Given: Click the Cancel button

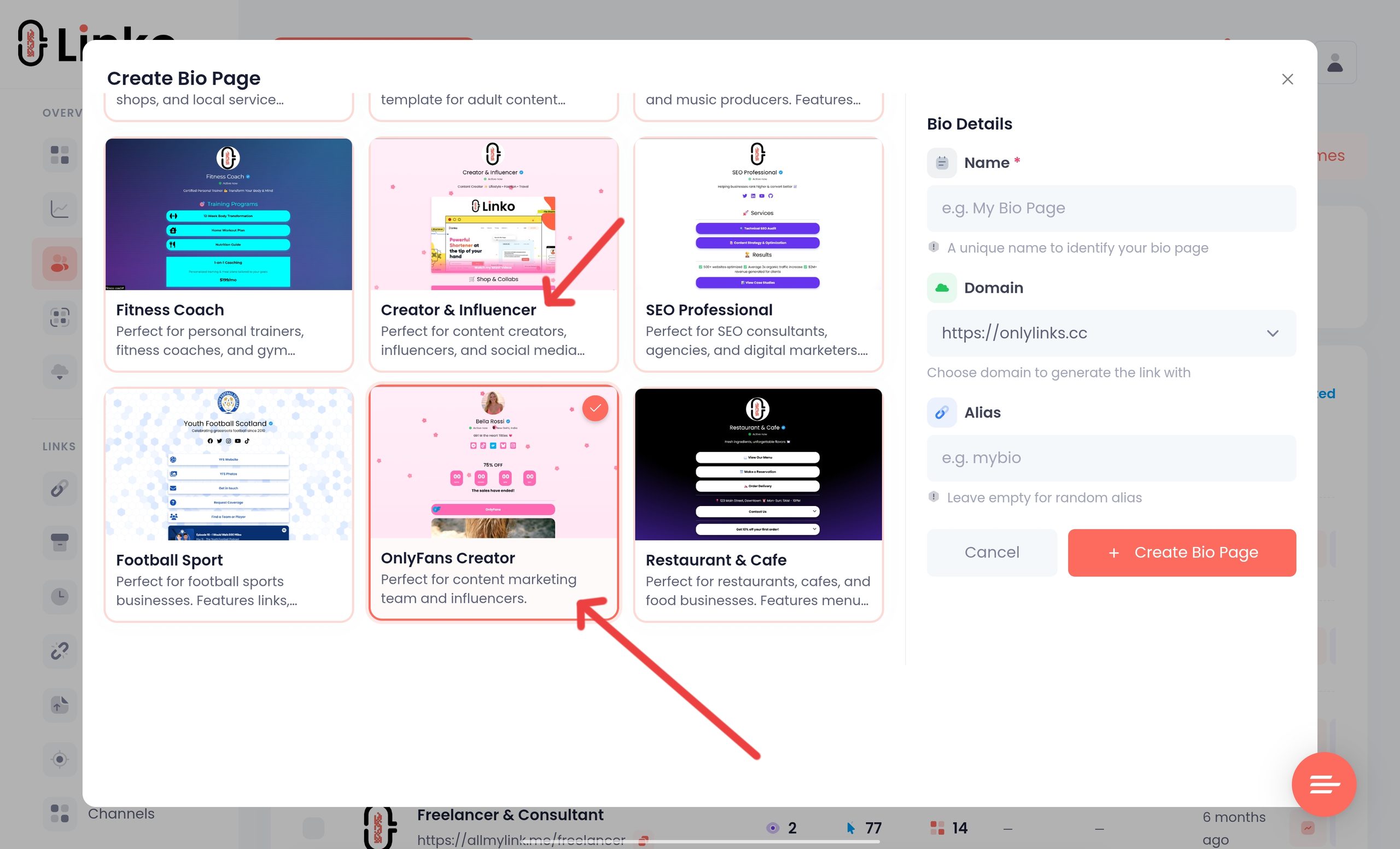Looking at the screenshot, I should coord(991,553).
